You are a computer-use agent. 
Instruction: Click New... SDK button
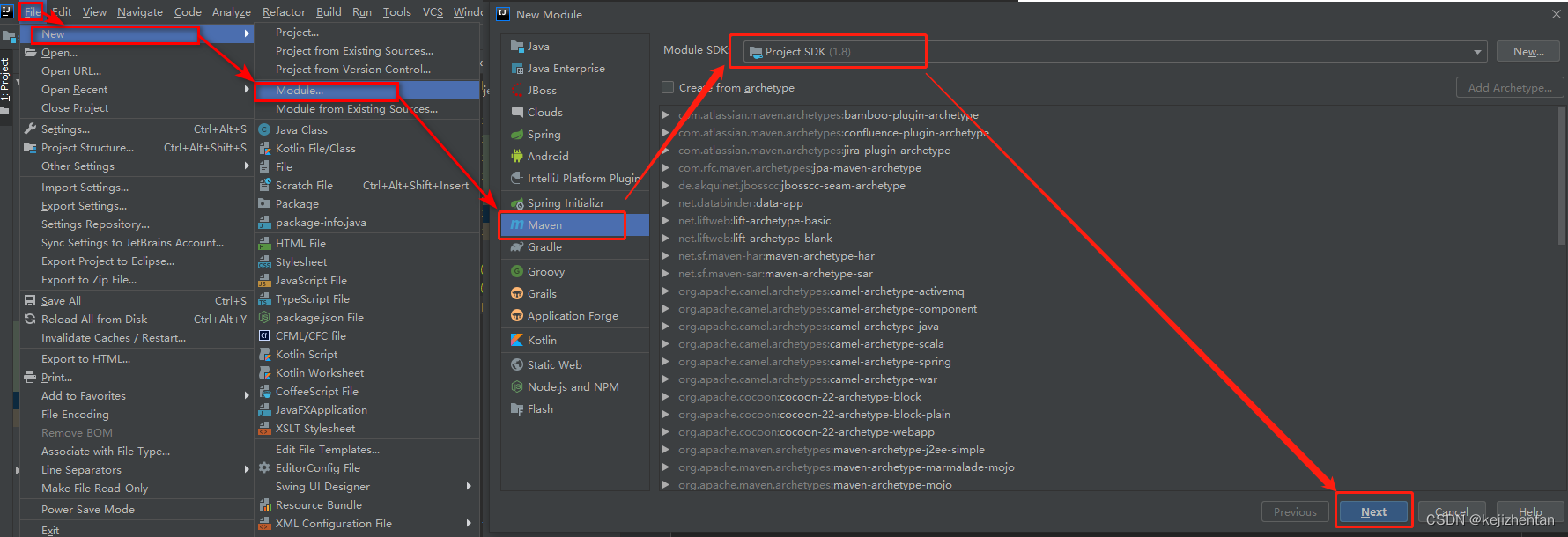(x=1528, y=52)
